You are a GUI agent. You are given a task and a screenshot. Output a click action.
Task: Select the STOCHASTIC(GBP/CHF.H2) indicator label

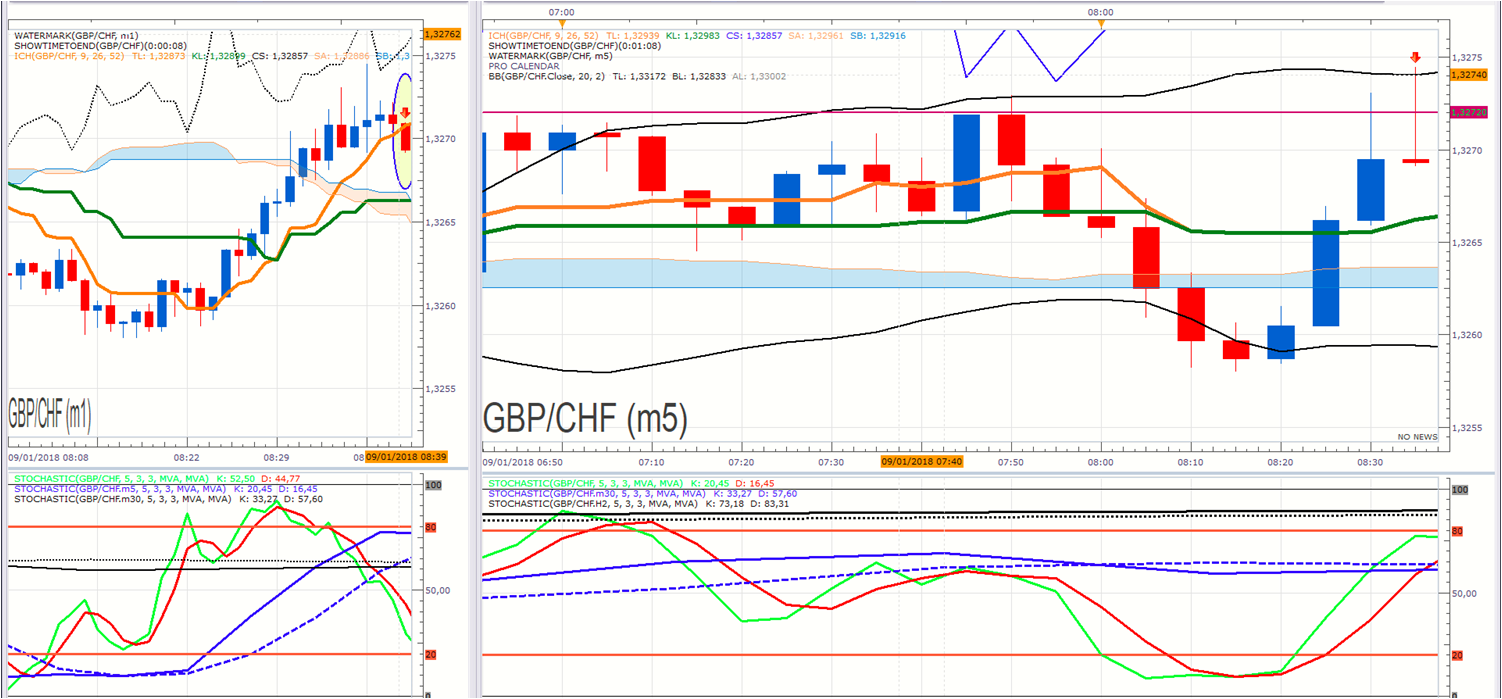pos(639,503)
